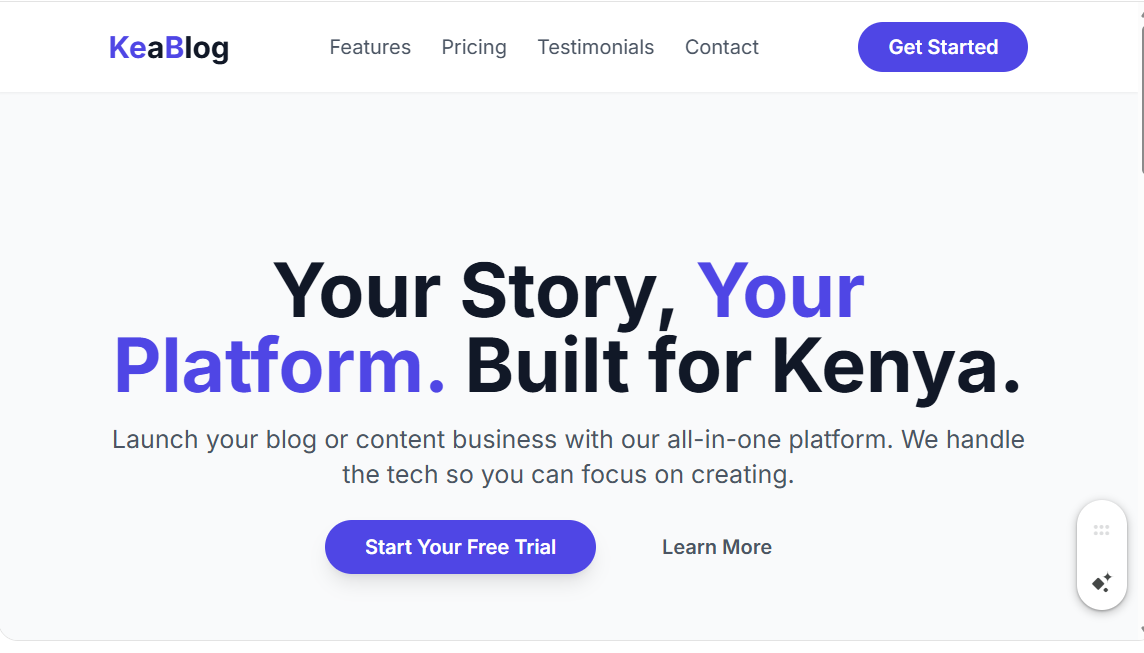
Task: Click the "Built for Kenya." headline text
Action: click(x=743, y=368)
